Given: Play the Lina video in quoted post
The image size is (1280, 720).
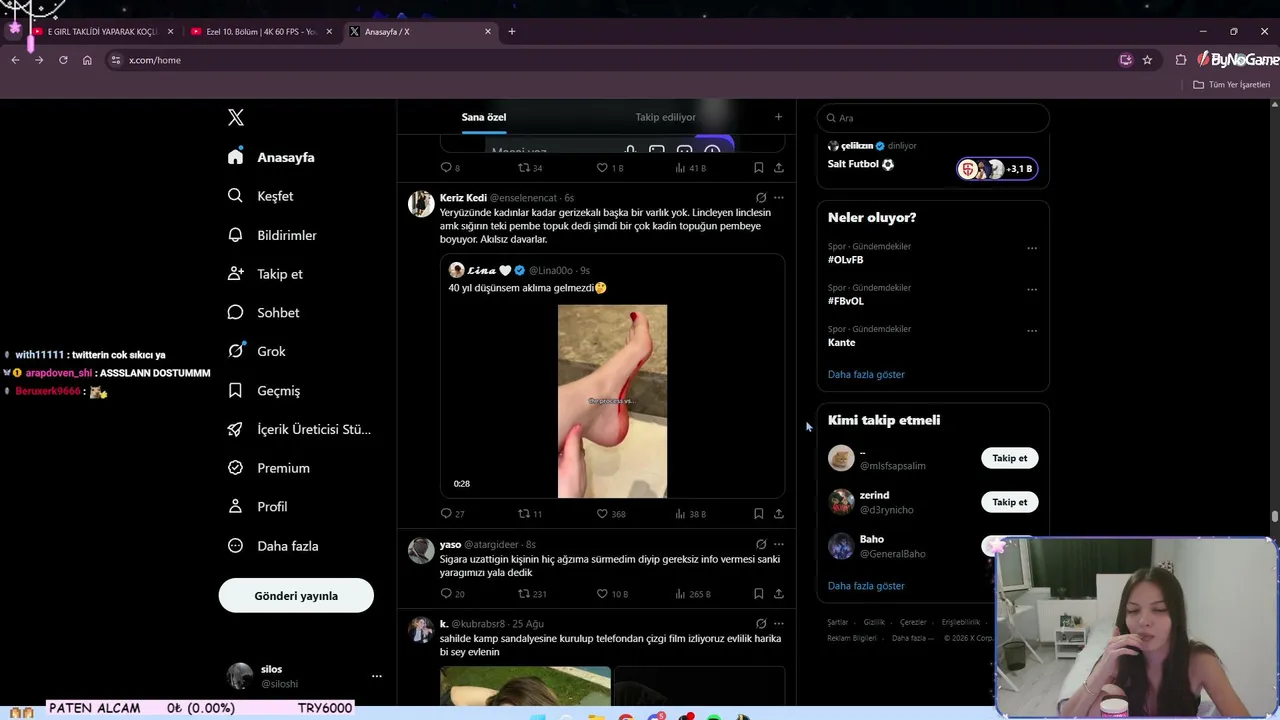Looking at the screenshot, I should 612,401.
